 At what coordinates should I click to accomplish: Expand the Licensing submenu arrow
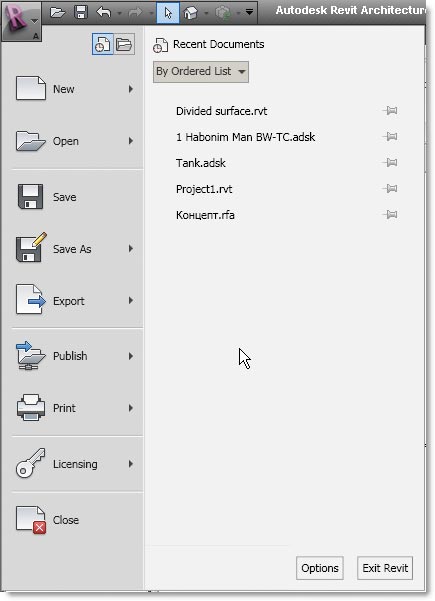[x=131, y=464]
